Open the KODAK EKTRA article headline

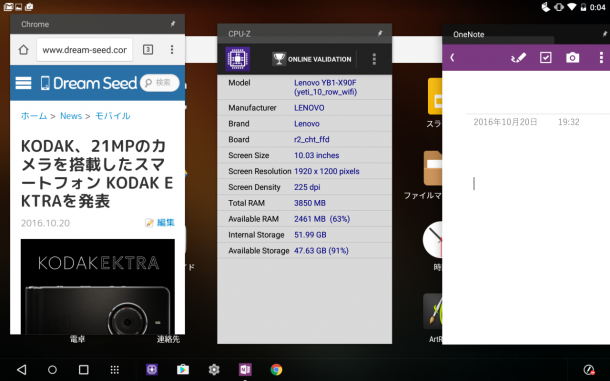97,174
